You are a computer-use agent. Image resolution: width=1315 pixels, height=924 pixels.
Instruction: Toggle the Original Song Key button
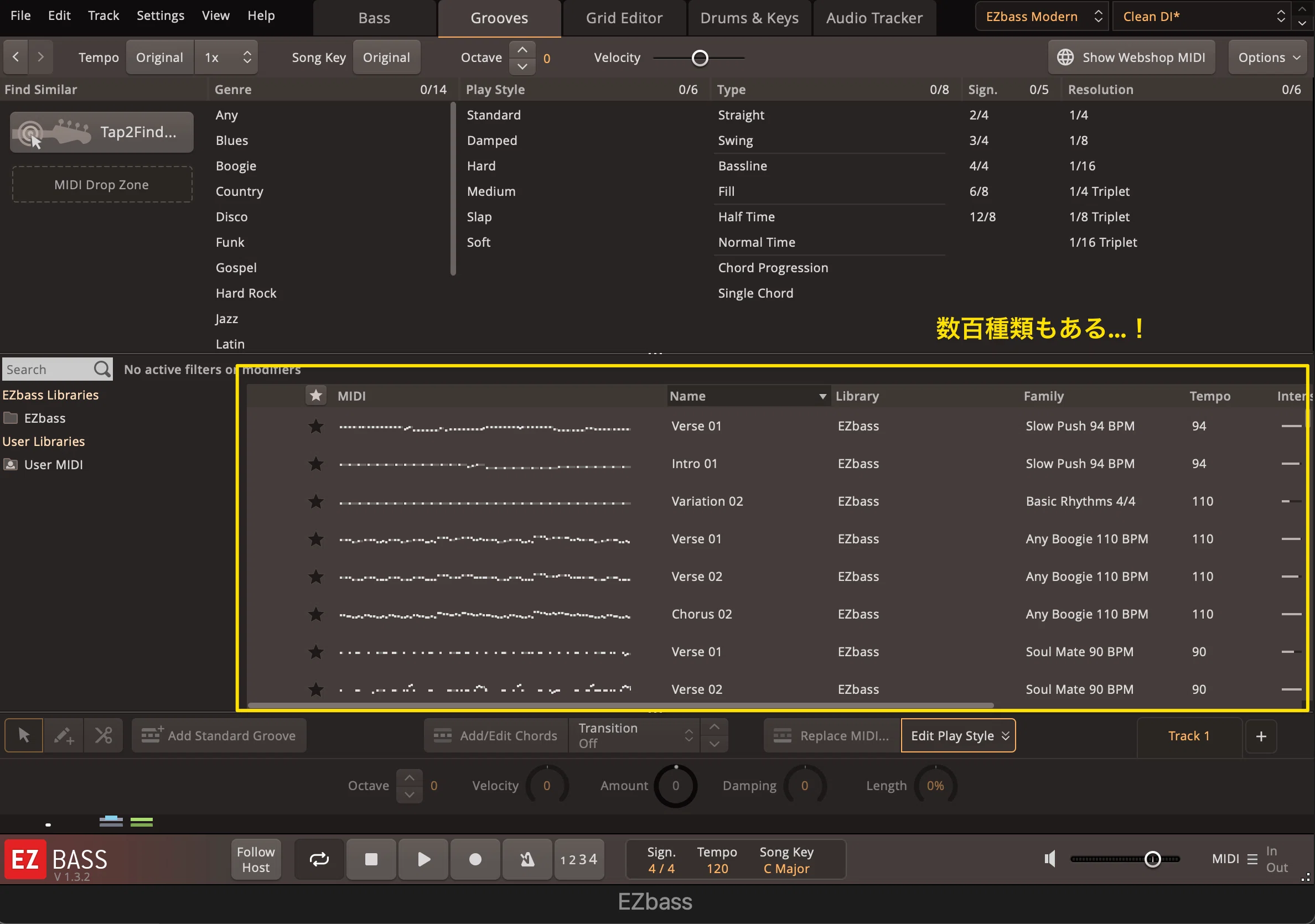click(x=387, y=57)
